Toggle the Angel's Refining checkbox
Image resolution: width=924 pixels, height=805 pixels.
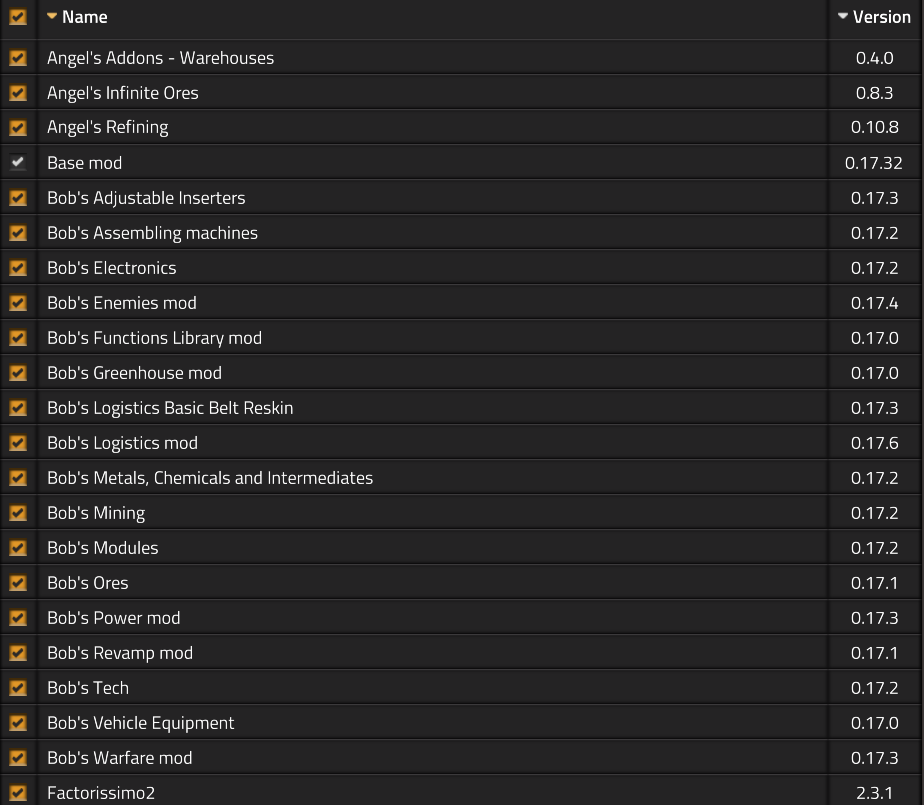tap(18, 128)
